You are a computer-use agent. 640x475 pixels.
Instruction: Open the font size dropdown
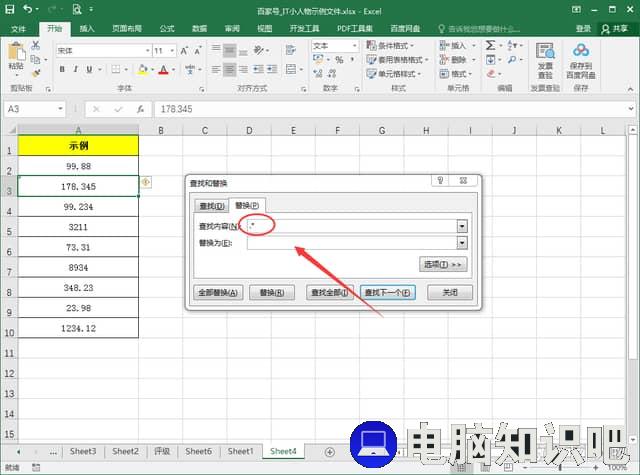click(172, 51)
